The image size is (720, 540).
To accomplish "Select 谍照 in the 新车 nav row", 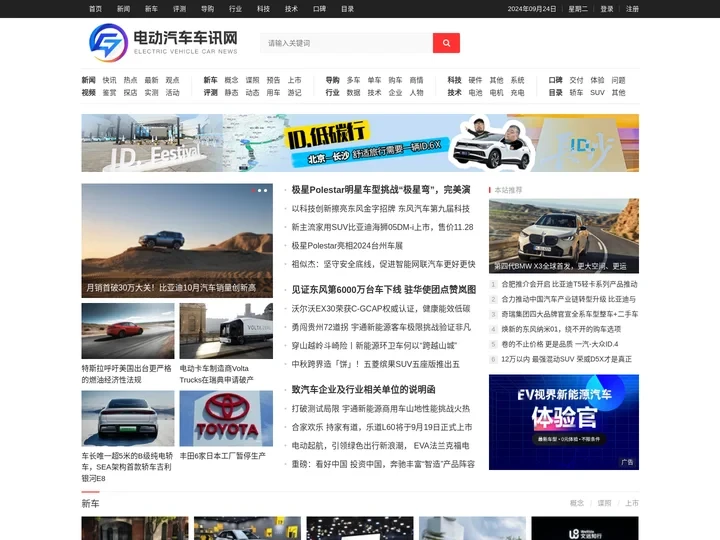I will pos(253,80).
